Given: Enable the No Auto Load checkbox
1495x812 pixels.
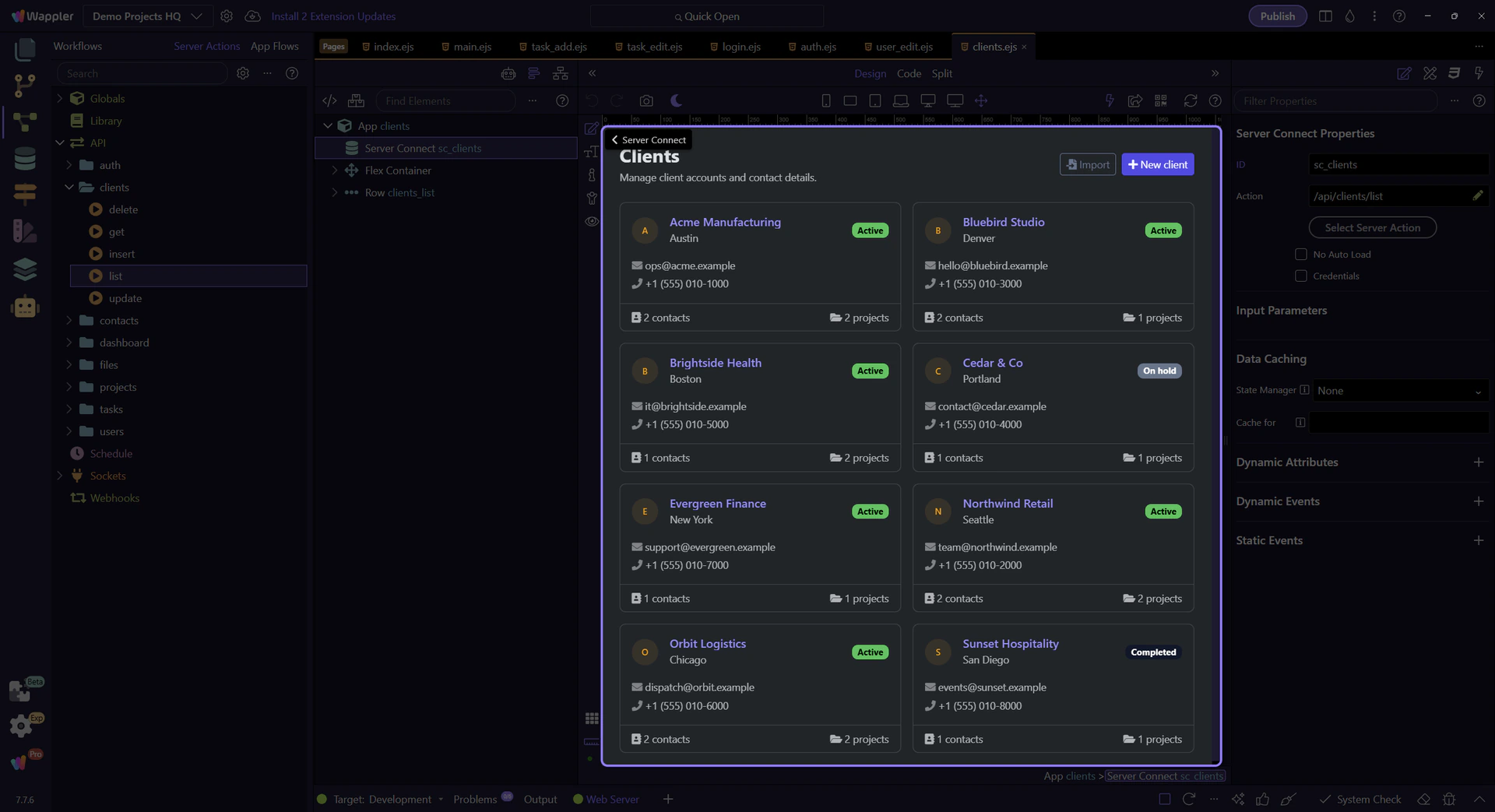Looking at the screenshot, I should pos(1300,255).
